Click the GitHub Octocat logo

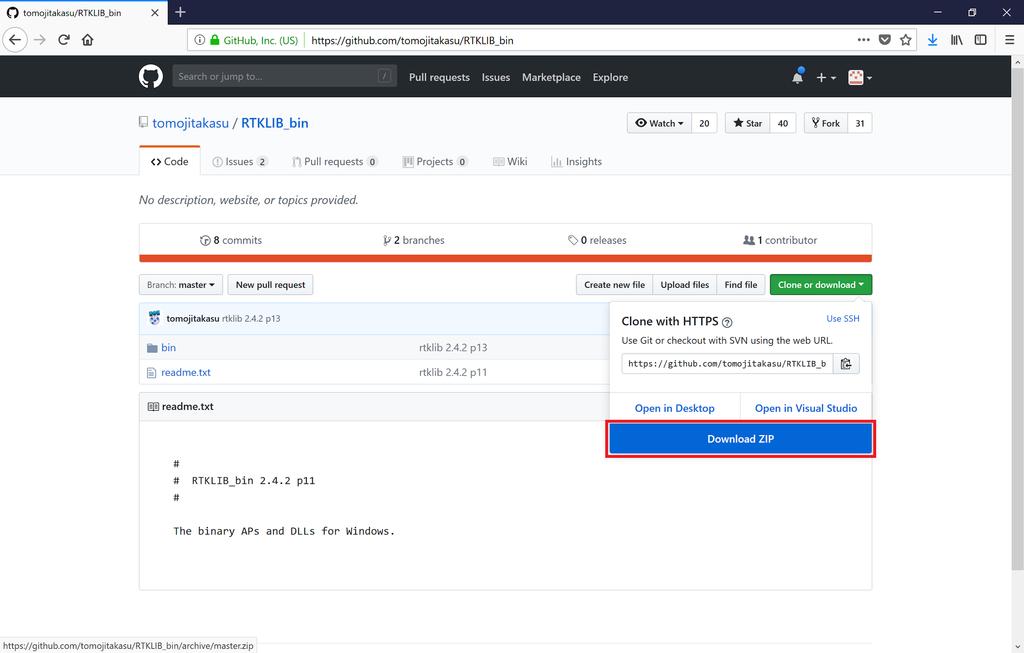click(151, 76)
